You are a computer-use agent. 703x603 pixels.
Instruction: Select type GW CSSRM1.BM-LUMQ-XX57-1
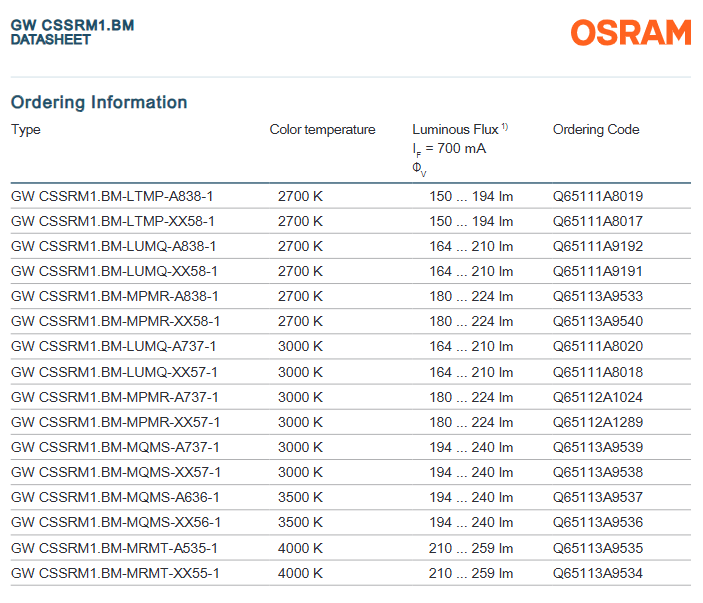pos(114,373)
